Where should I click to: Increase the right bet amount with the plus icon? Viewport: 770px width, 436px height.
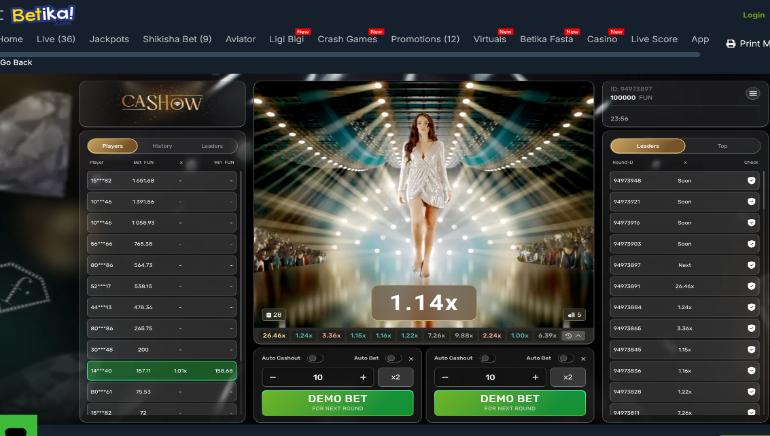[x=535, y=377]
